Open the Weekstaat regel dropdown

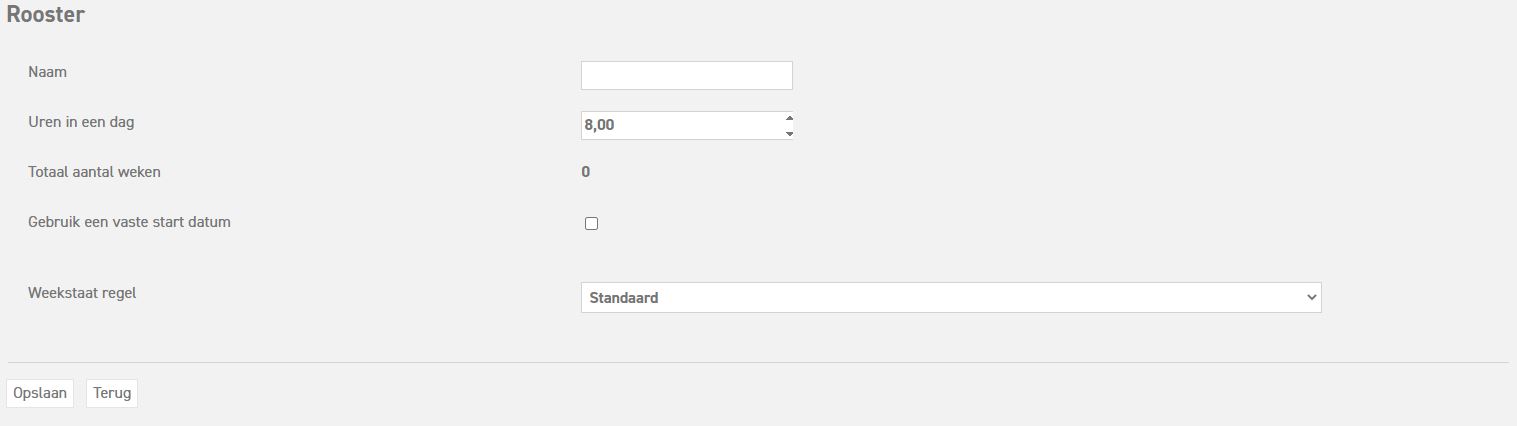[x=950, y=297]
